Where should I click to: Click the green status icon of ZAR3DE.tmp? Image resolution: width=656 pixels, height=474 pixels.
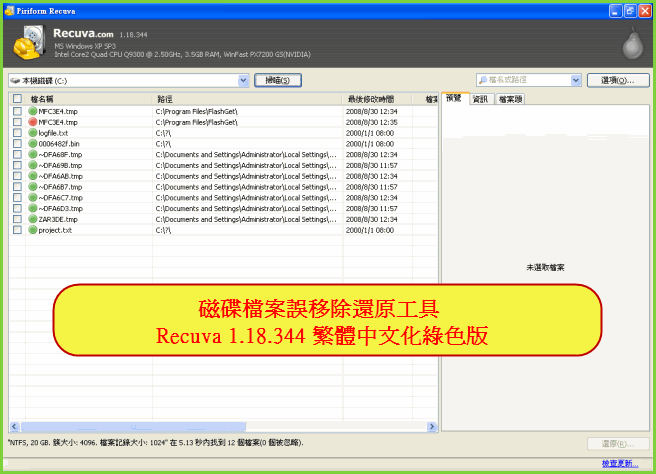point(32,219)
